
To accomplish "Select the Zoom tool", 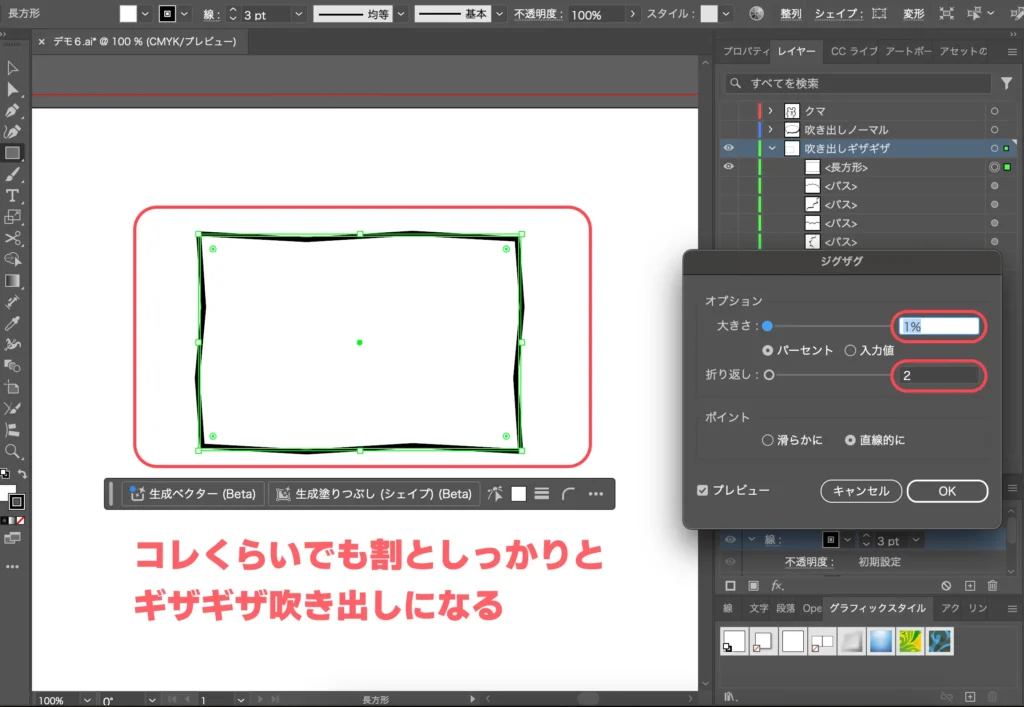I will (x=13, y=452).
